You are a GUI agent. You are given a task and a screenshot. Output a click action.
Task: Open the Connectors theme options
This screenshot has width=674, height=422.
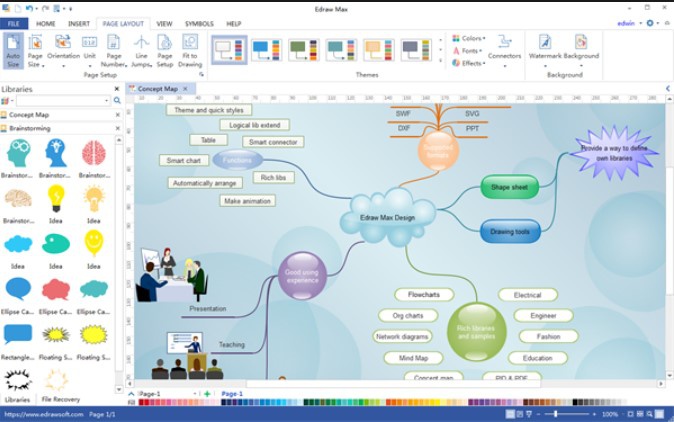coord(504,51)
